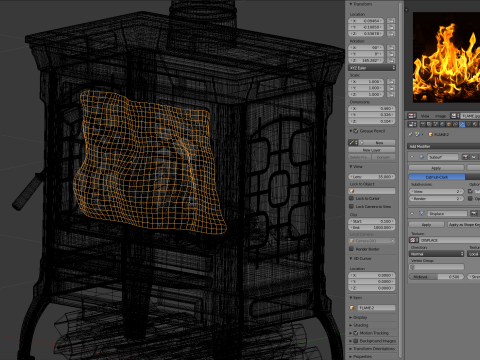Open the Material properties tab icon
Screen dimensions: 480x360
(475, 124)
